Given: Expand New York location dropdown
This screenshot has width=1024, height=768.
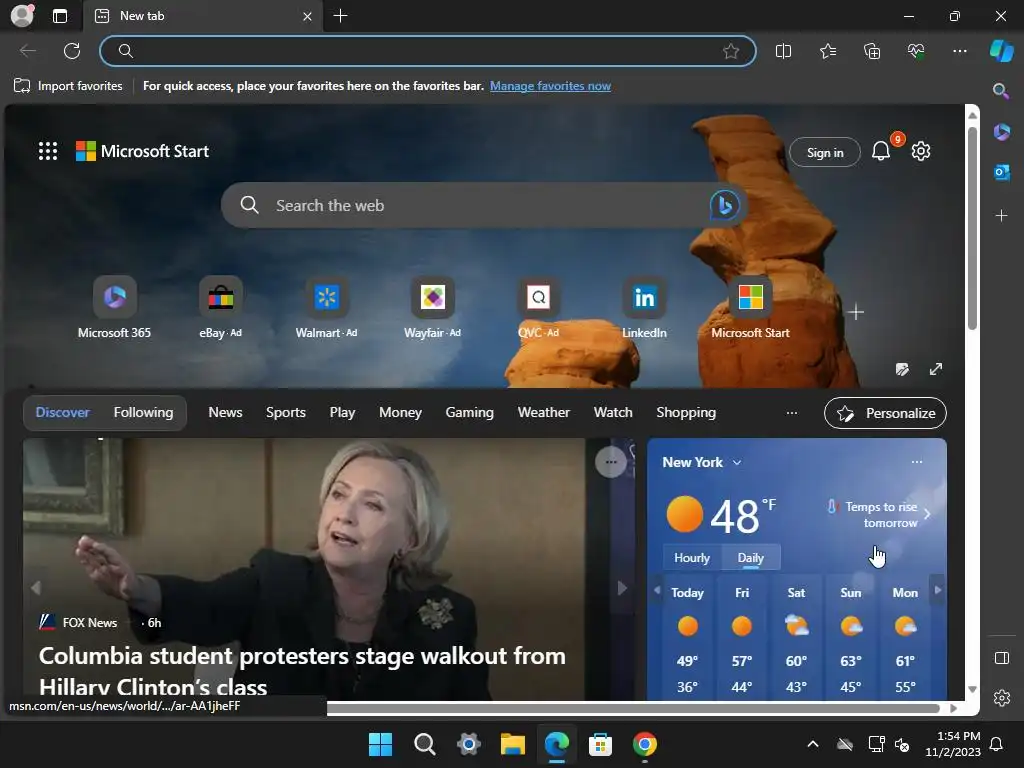Looking at the screenshot, I should pos(737,462).
